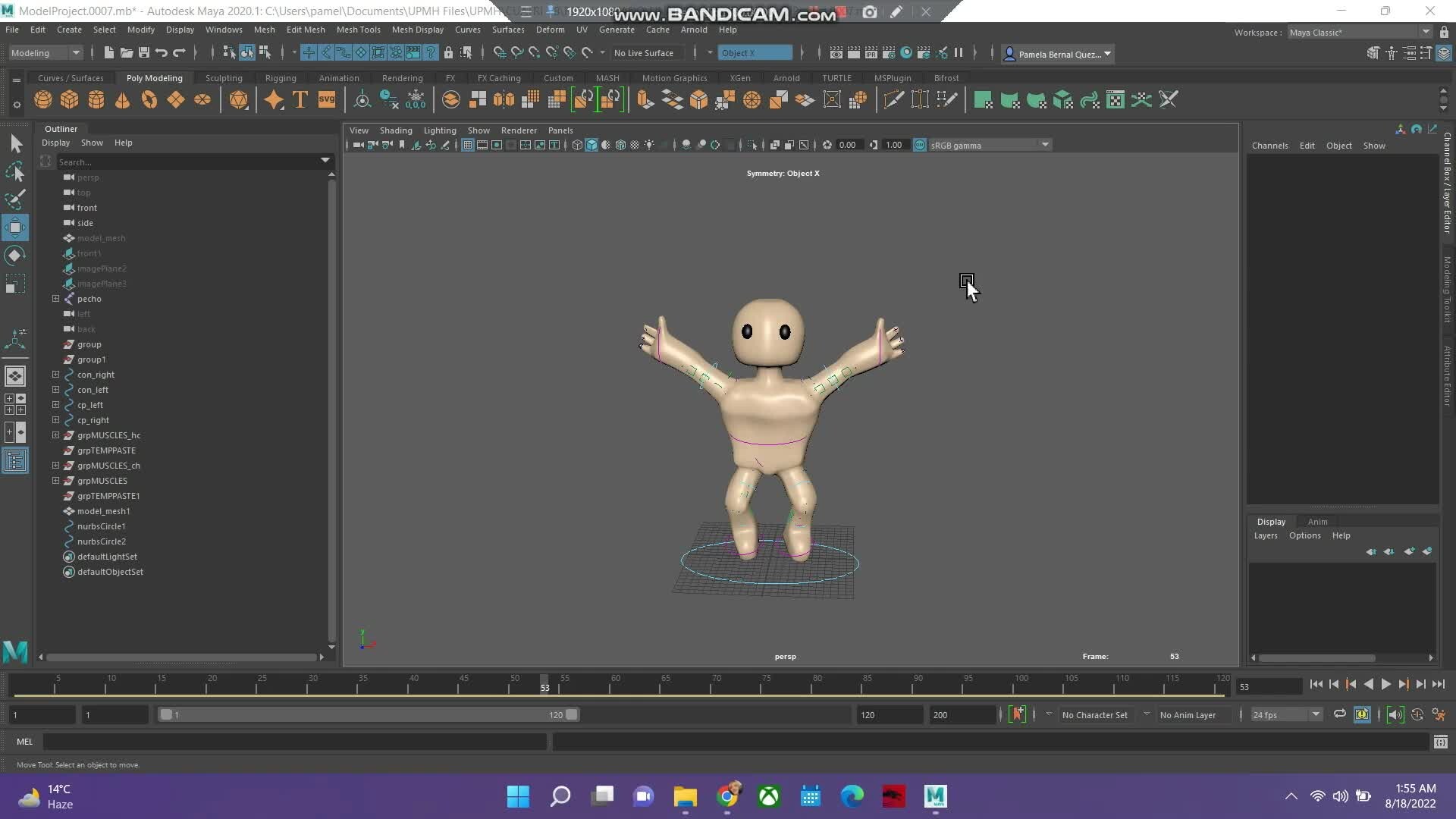Expand the pecho node in the Outliner
1456x819 pixels.
pyautogui.click(x=55, y=299)
